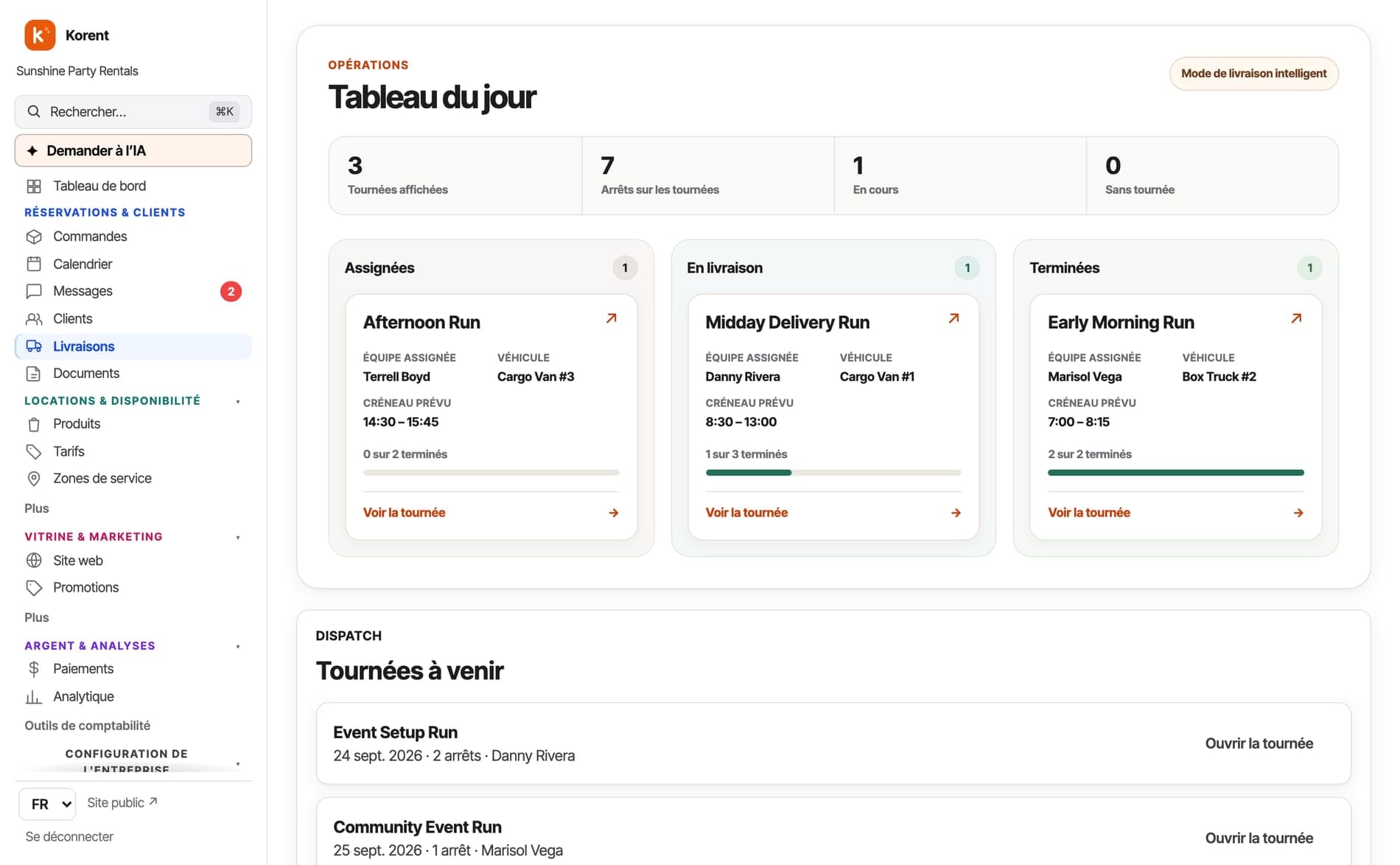Collapse the Locations & Disponibilité section
The image size is (1400, 865).
pos(238,402)
